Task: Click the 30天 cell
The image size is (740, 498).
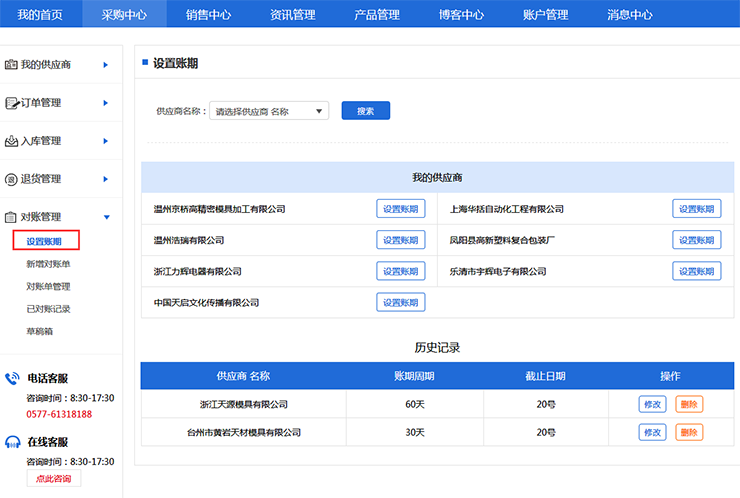Action: 415,432
